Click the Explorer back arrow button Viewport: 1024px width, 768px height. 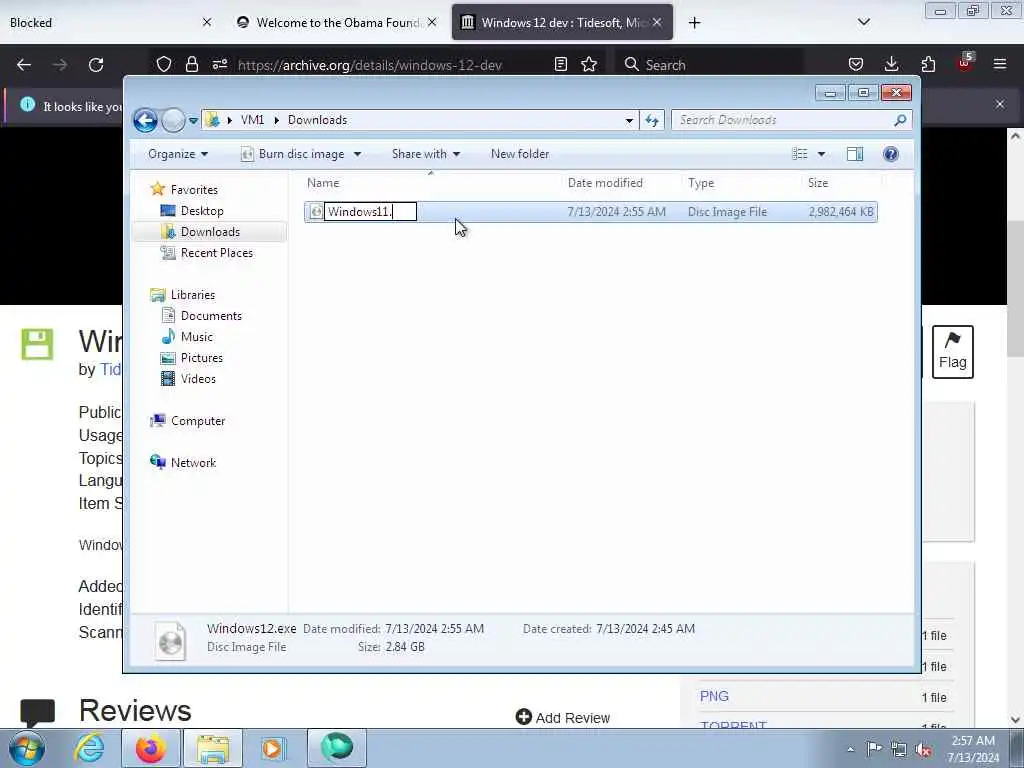(145, 120)
